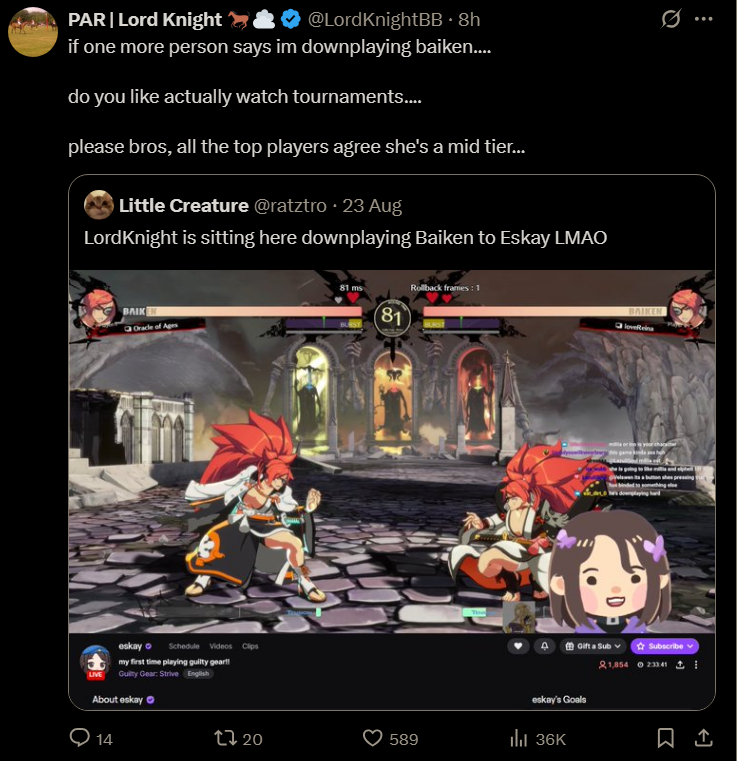Open the PAR | Lord Knight display name
The image size is (737, 761).
click(145, 19)
